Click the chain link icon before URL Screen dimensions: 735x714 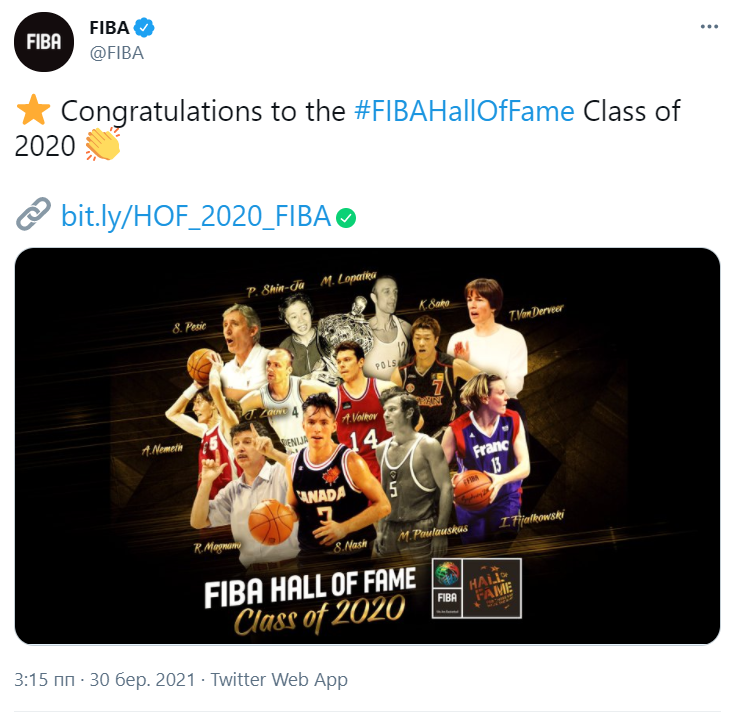click(x=33, y=214)
